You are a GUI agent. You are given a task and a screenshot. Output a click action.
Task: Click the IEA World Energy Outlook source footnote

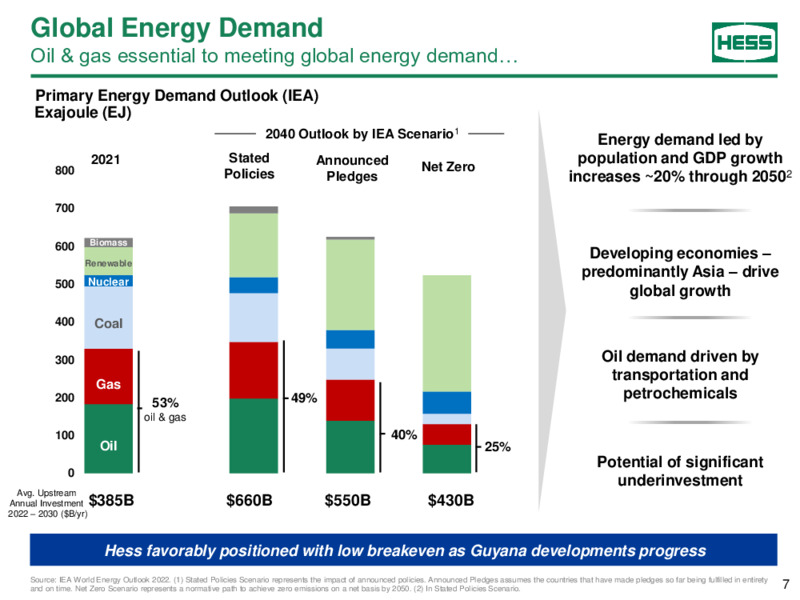399,584
